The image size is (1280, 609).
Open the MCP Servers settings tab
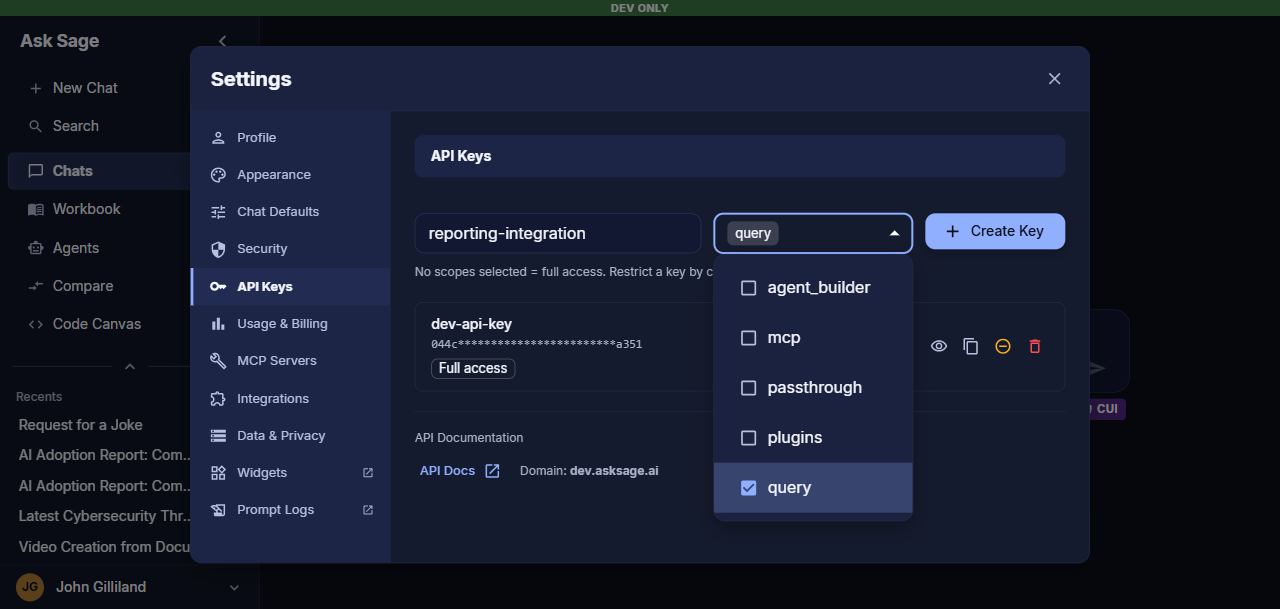pos(290,361)
